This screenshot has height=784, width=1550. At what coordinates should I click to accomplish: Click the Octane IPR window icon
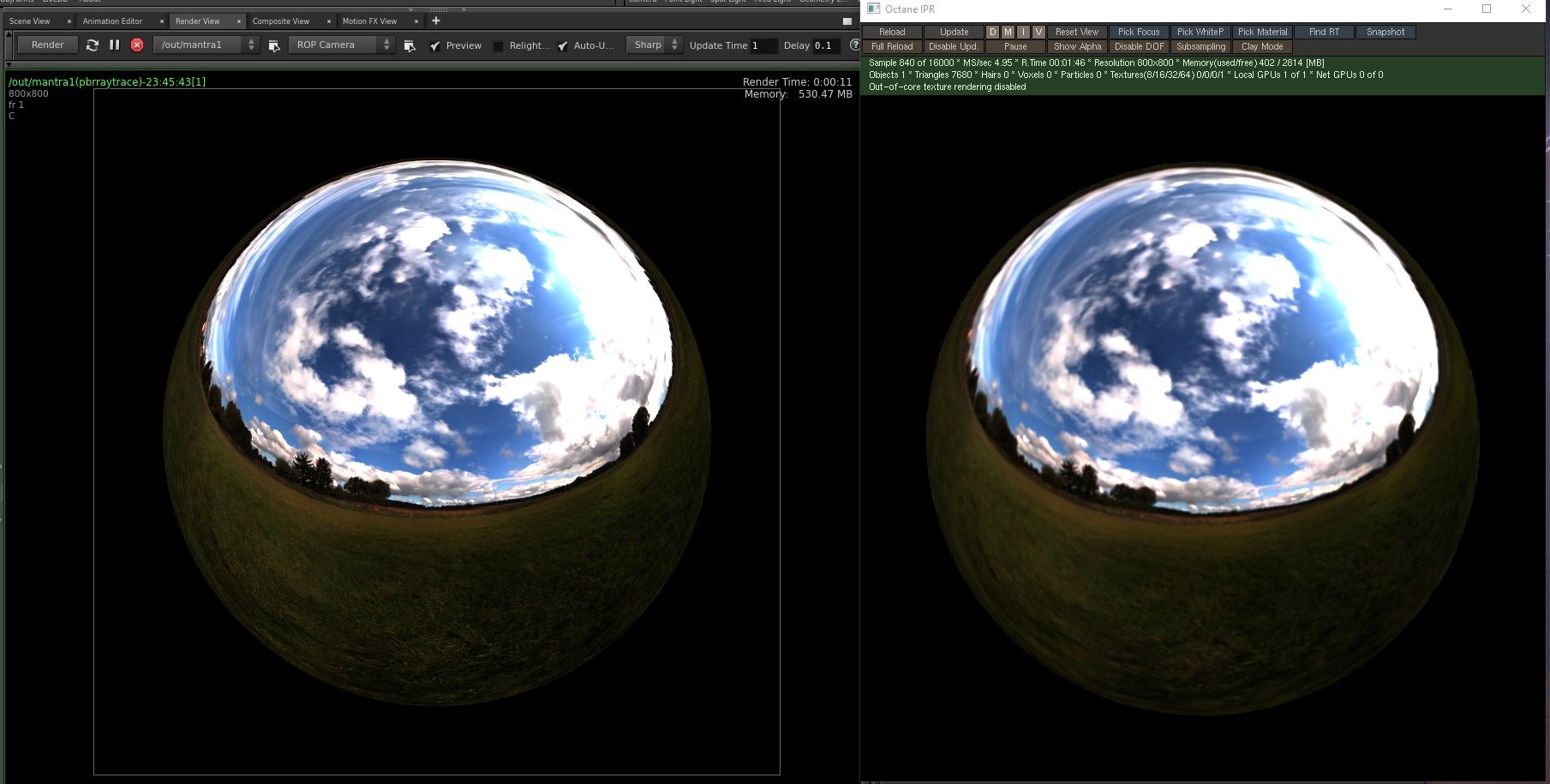pyautogui.click(x=873, y=9)
